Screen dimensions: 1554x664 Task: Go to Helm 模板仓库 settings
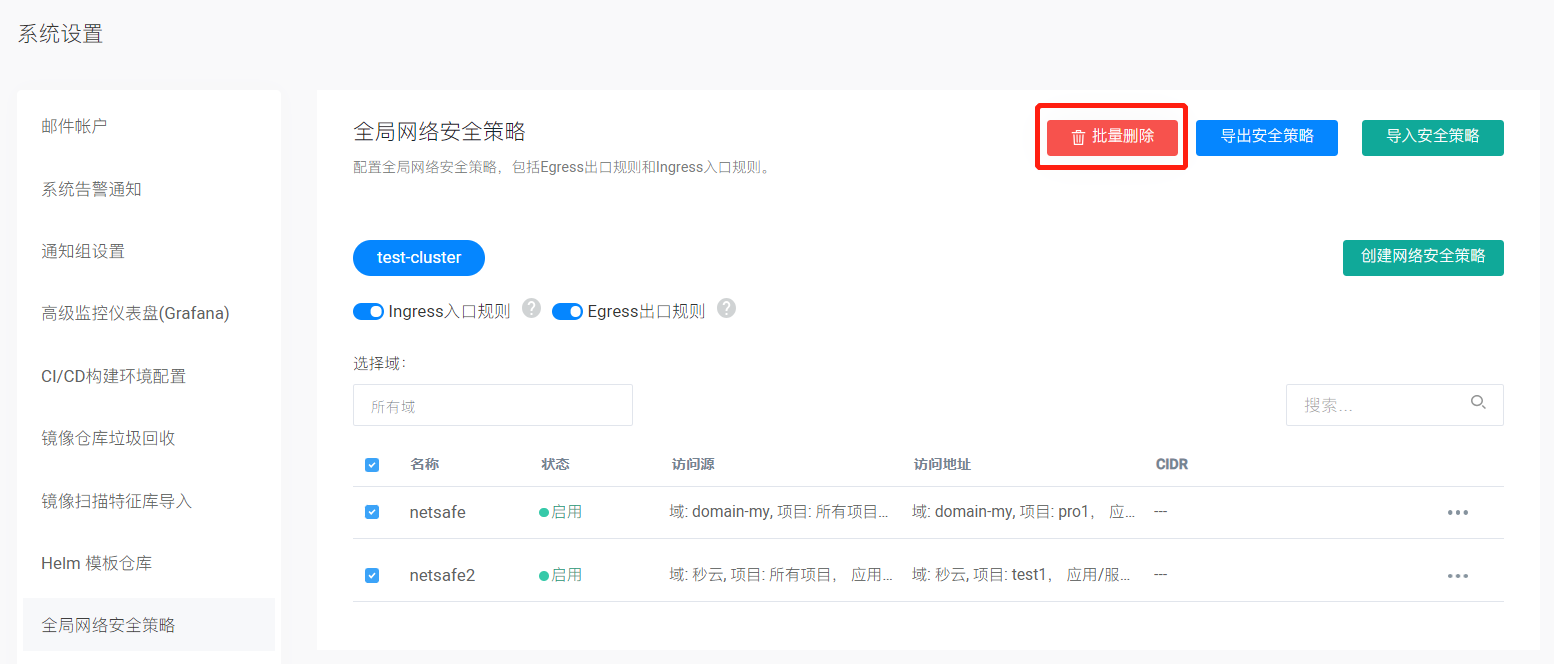[x=96, y=563]
